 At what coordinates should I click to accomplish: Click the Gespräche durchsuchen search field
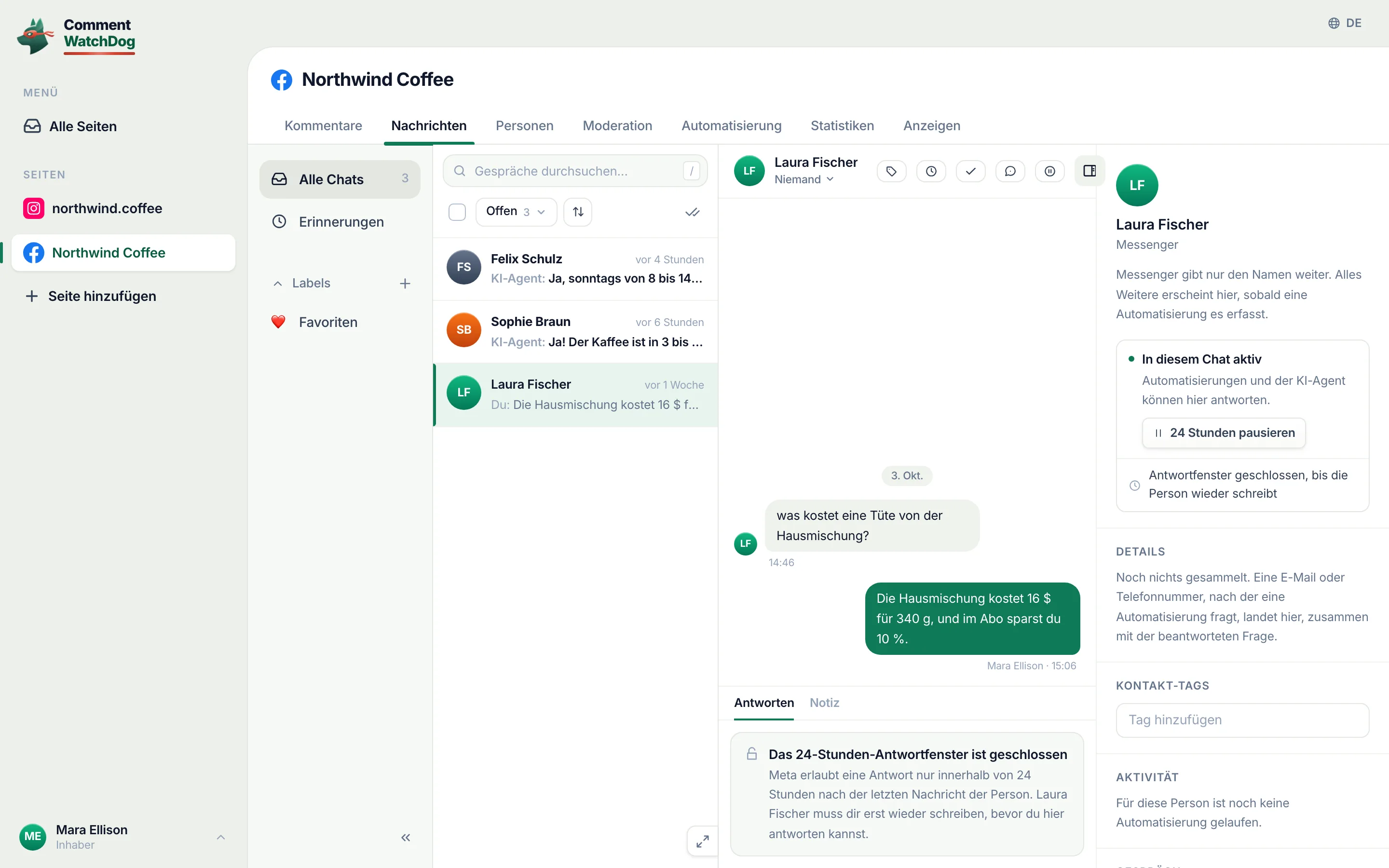click(x=575, y=171)
